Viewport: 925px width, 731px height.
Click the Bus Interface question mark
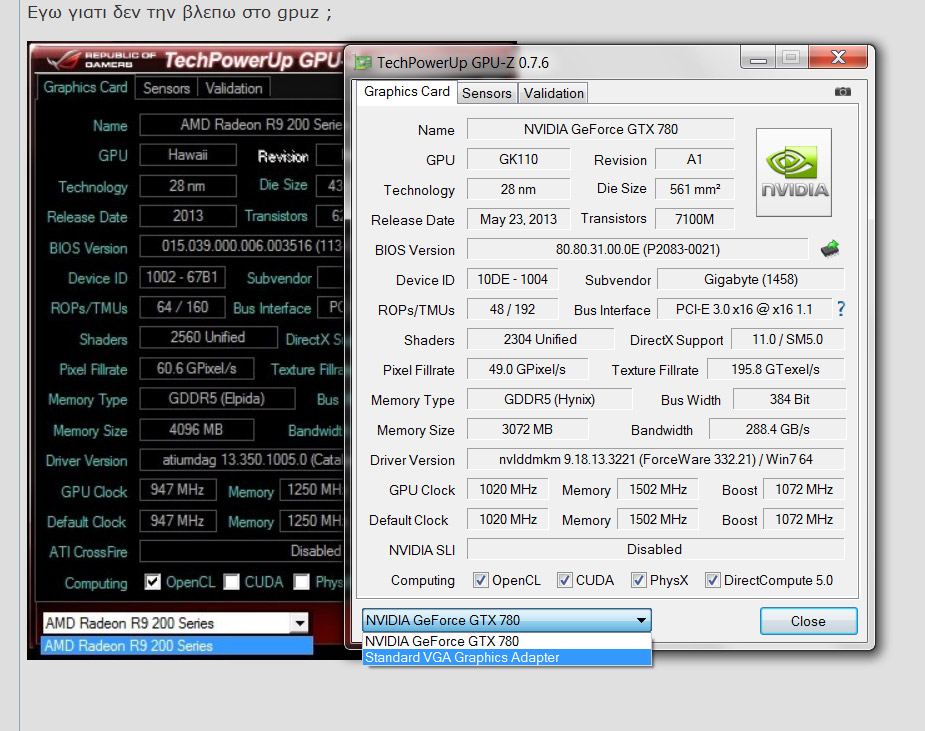[x=841, y=309]
